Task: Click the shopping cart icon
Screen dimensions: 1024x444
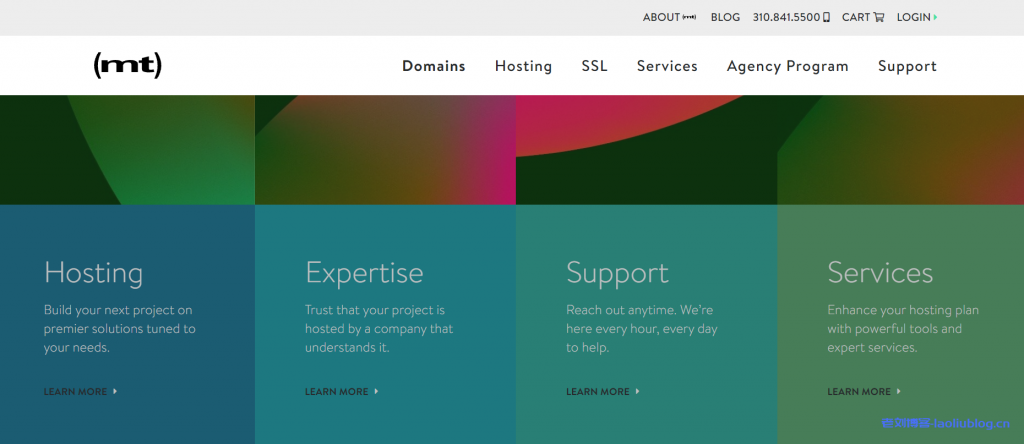Action: click(x=879, y=17)
